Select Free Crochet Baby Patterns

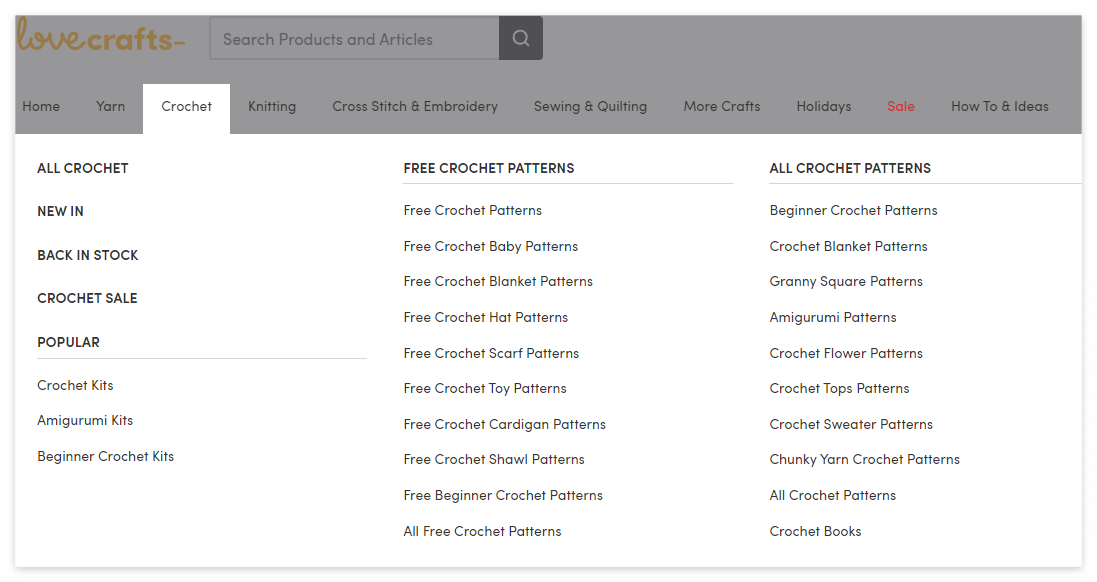[491, 246]
